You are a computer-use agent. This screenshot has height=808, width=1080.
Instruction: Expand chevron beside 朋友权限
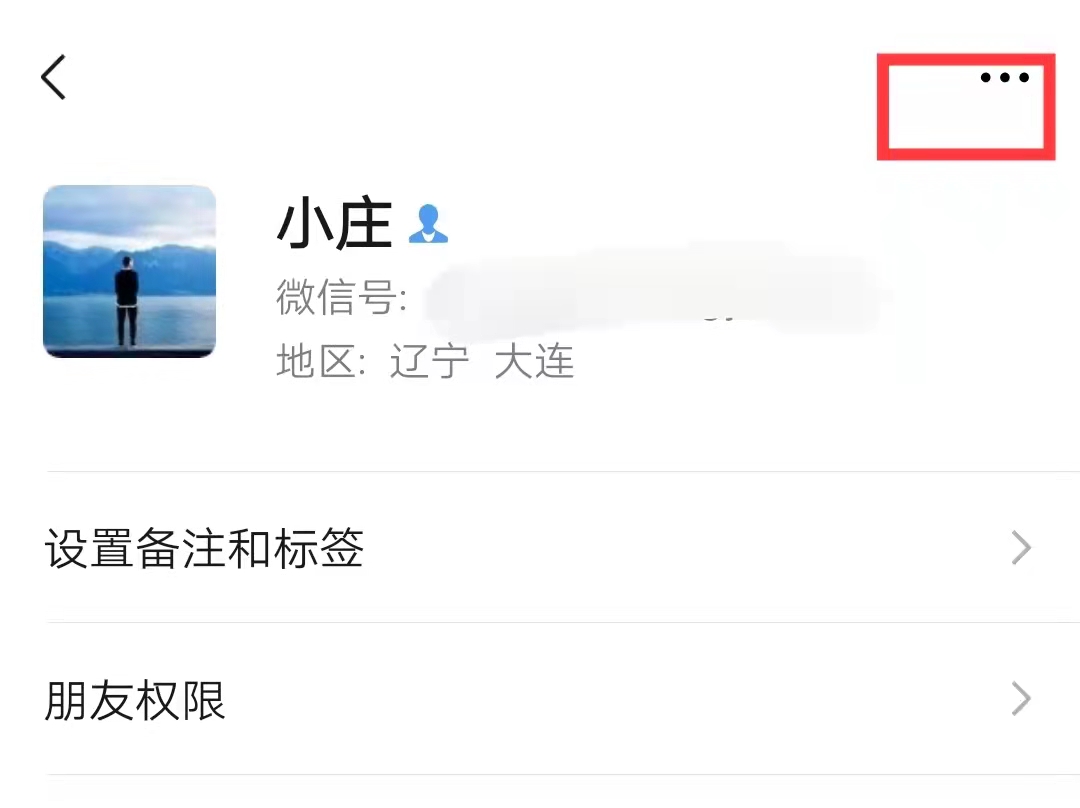(x=1021, y=699)
